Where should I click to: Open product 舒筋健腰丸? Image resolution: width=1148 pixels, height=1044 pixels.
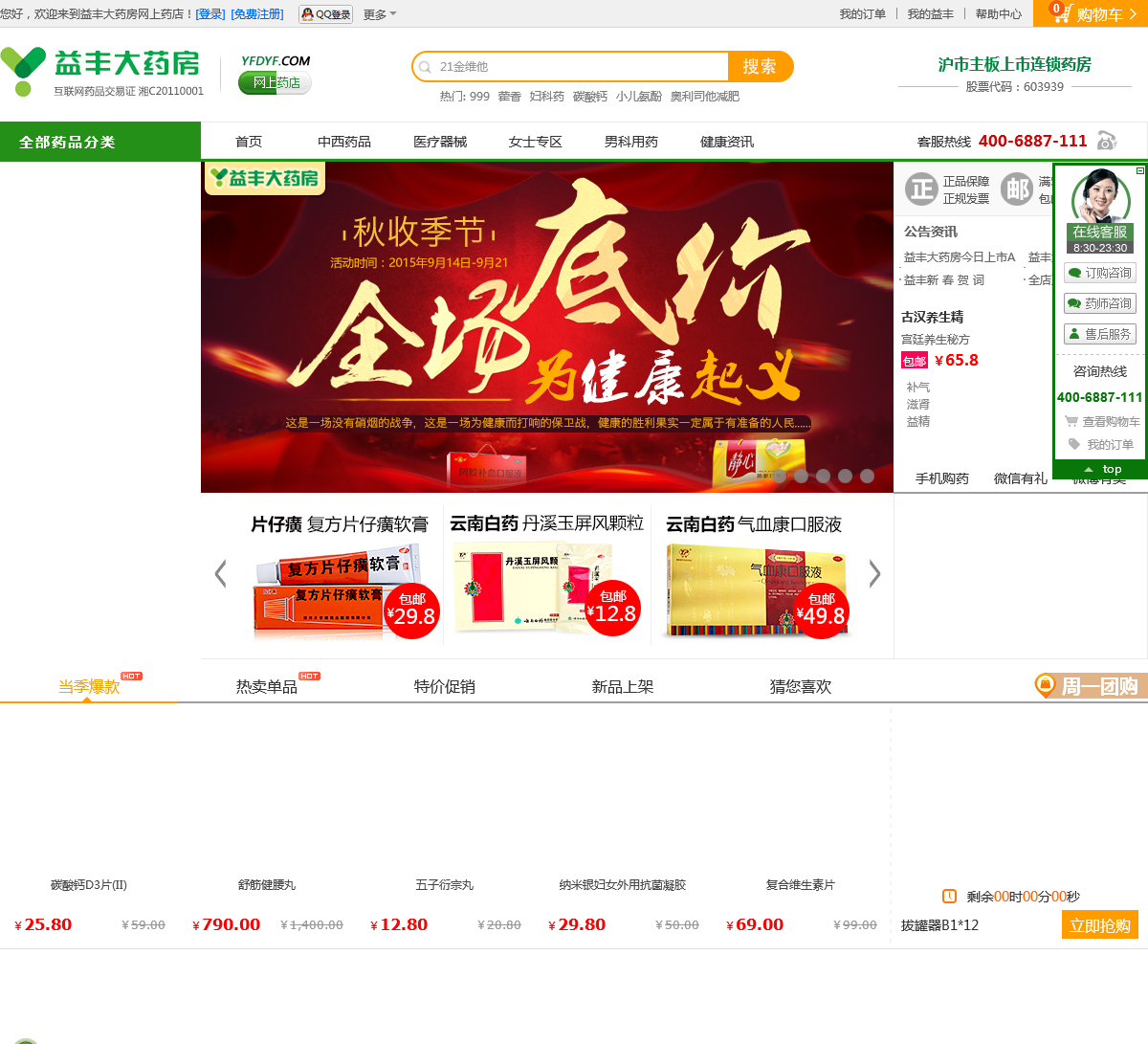tap(267, 885)
